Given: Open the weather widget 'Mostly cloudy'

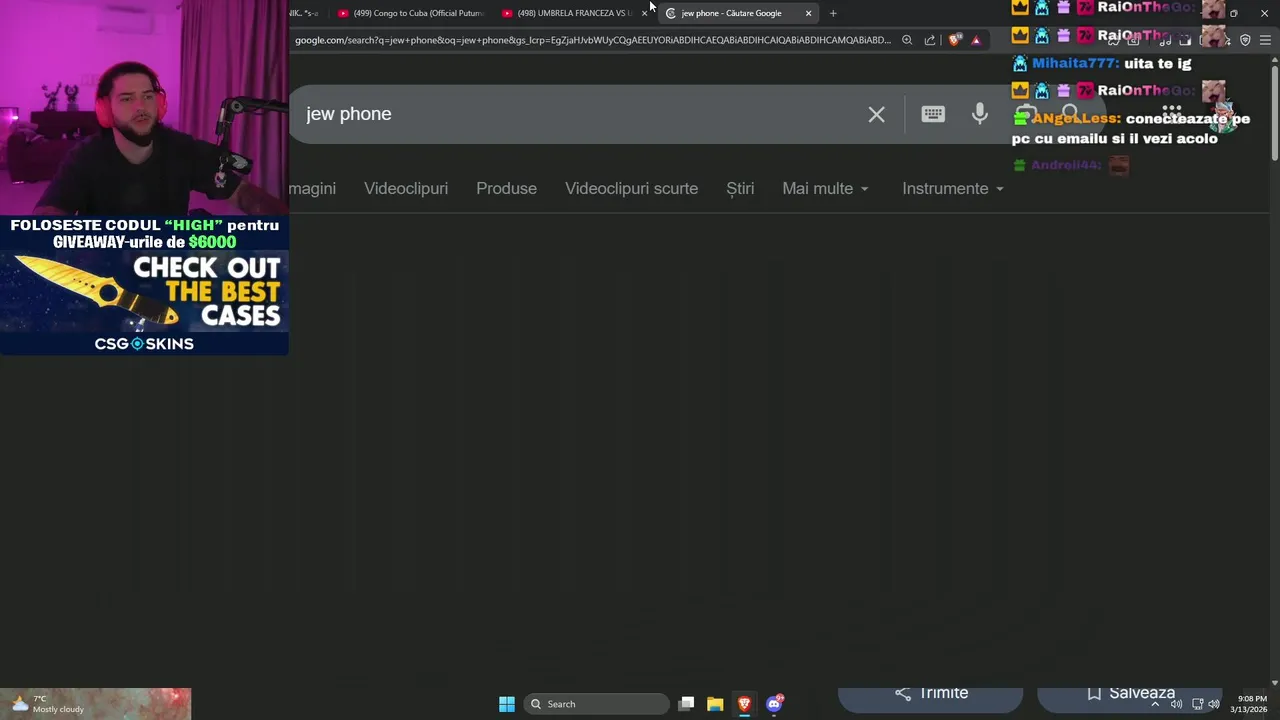Looking at the screenshot, I should 49,704.
